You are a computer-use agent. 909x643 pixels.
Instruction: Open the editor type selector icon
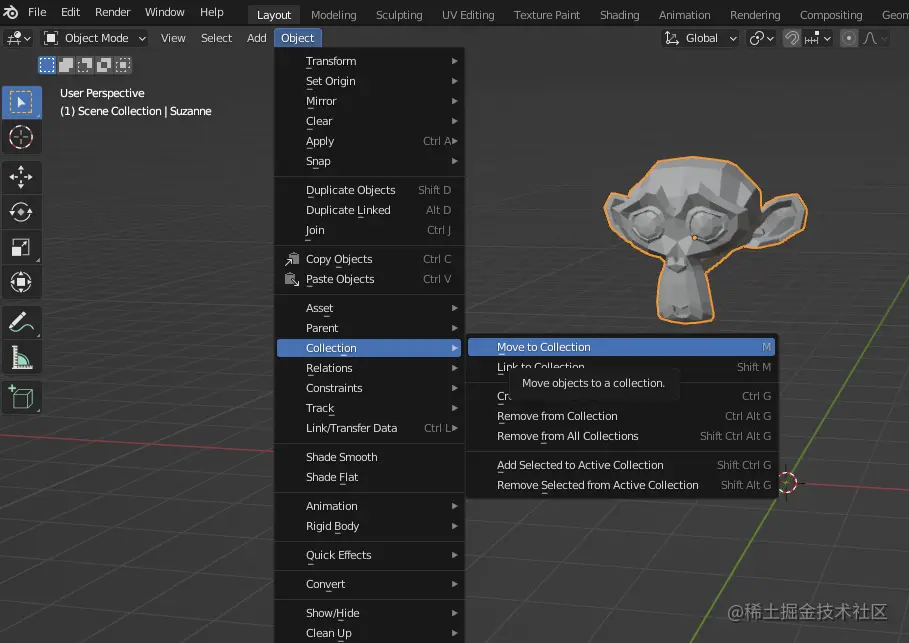click(17, 38)
